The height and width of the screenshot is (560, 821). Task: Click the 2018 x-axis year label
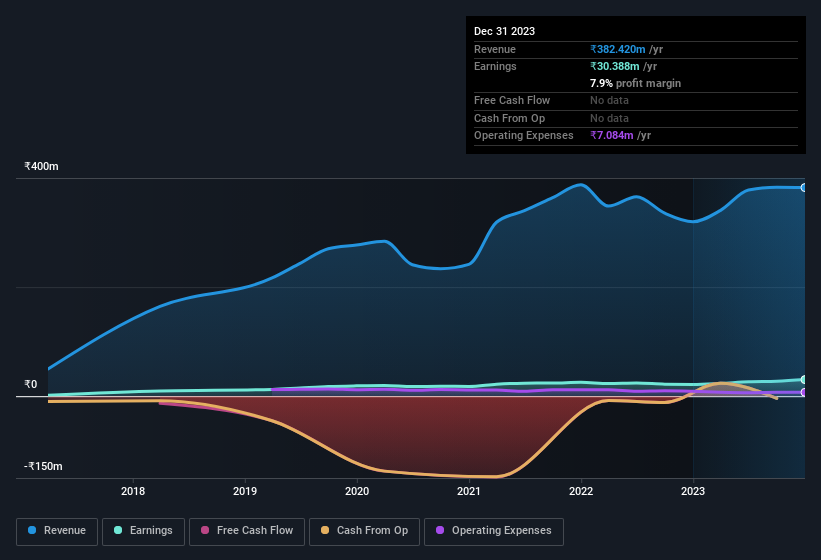[133, 491]
